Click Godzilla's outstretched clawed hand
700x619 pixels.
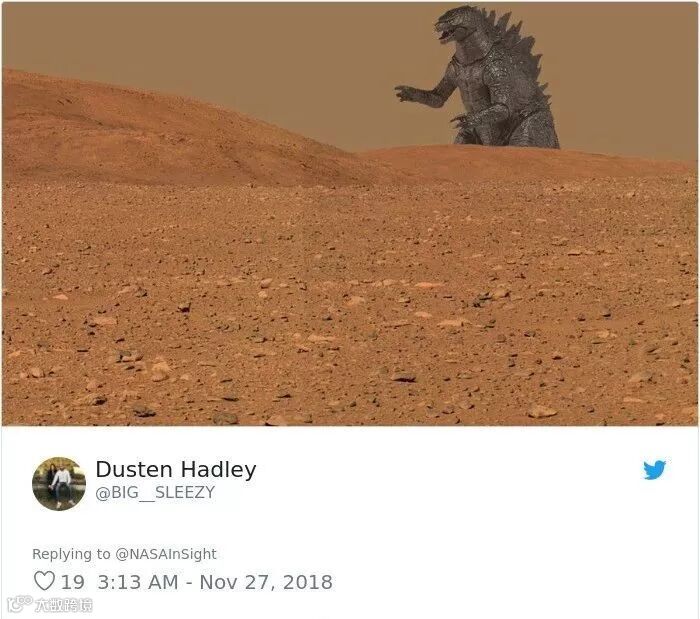(x=405, y=93)
